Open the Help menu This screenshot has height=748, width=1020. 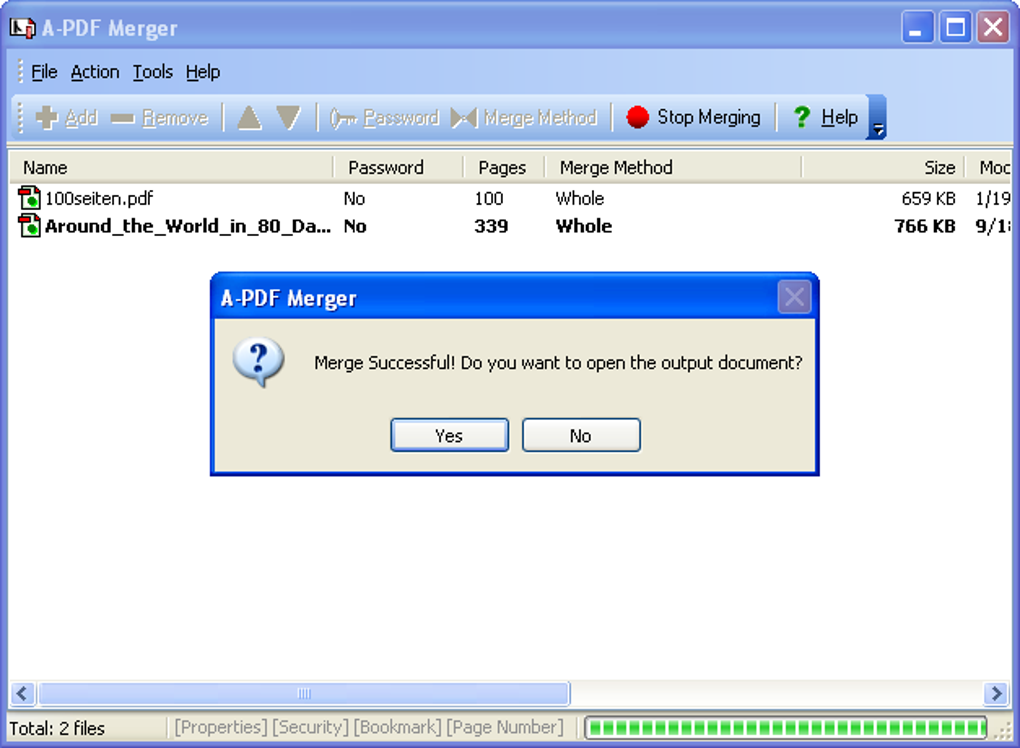click(203, 72)
